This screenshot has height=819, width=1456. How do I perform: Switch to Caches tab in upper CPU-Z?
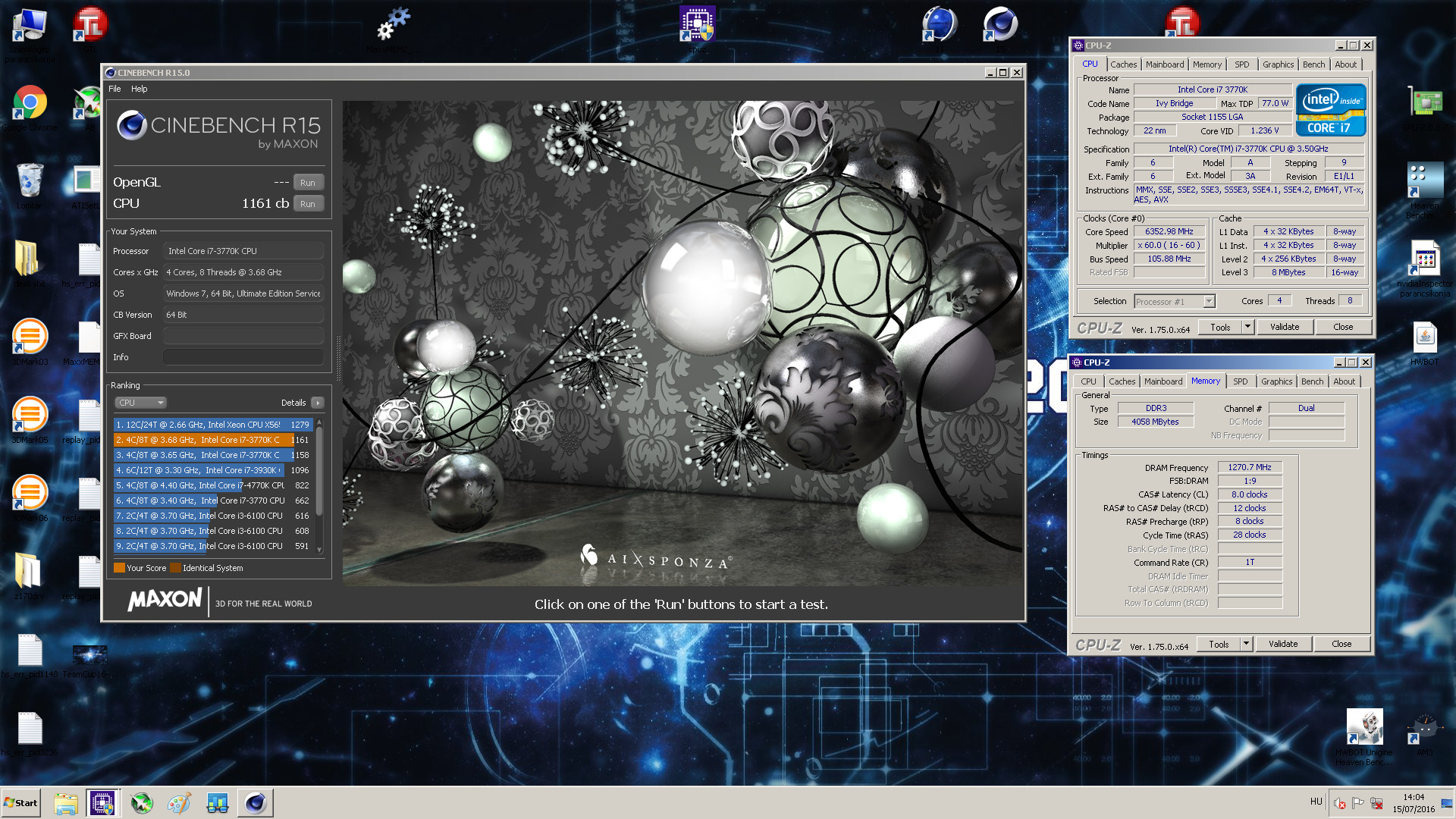coord(1124,64)
